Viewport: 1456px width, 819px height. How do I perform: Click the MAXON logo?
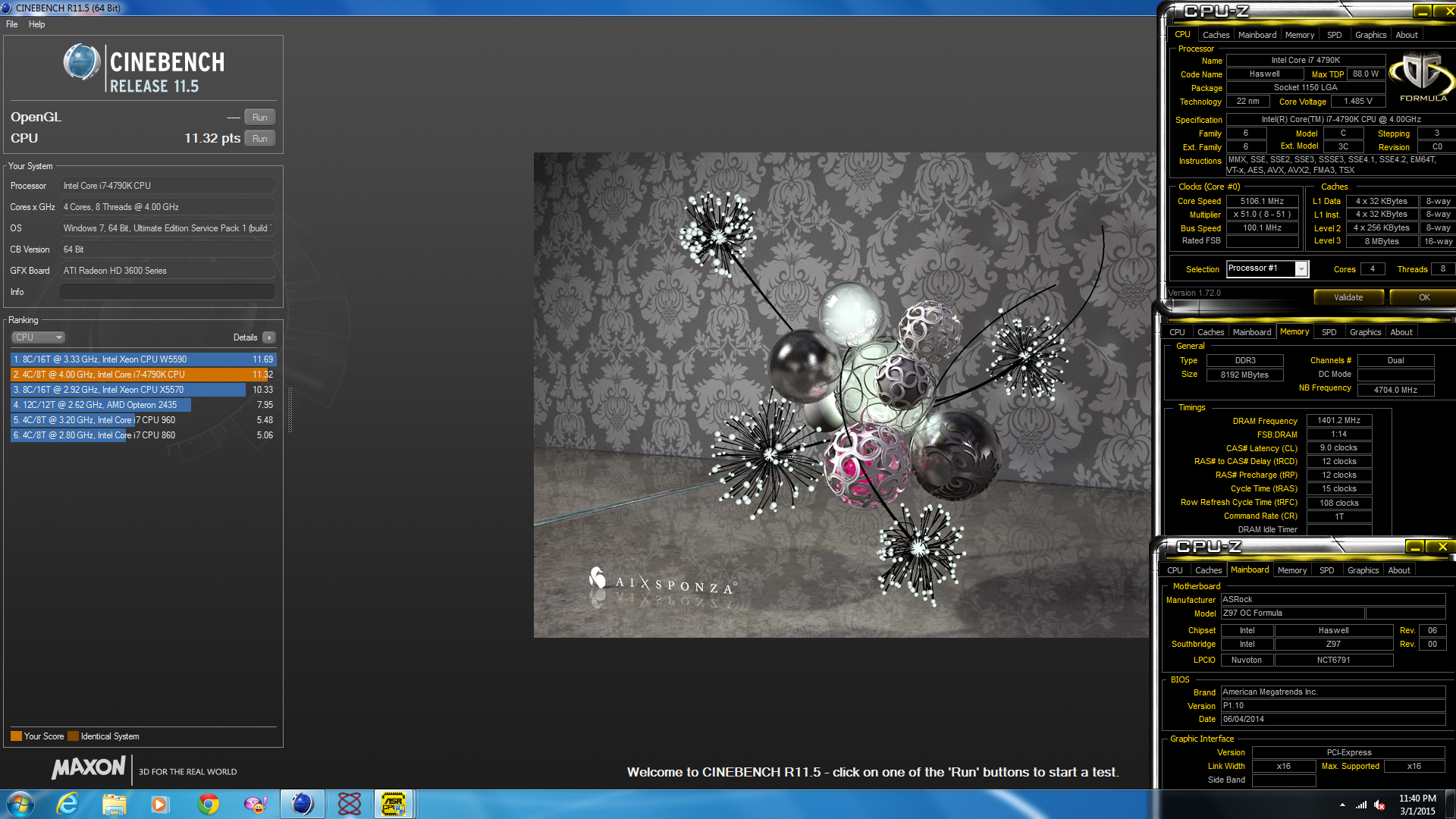click(x=89, y=768)
